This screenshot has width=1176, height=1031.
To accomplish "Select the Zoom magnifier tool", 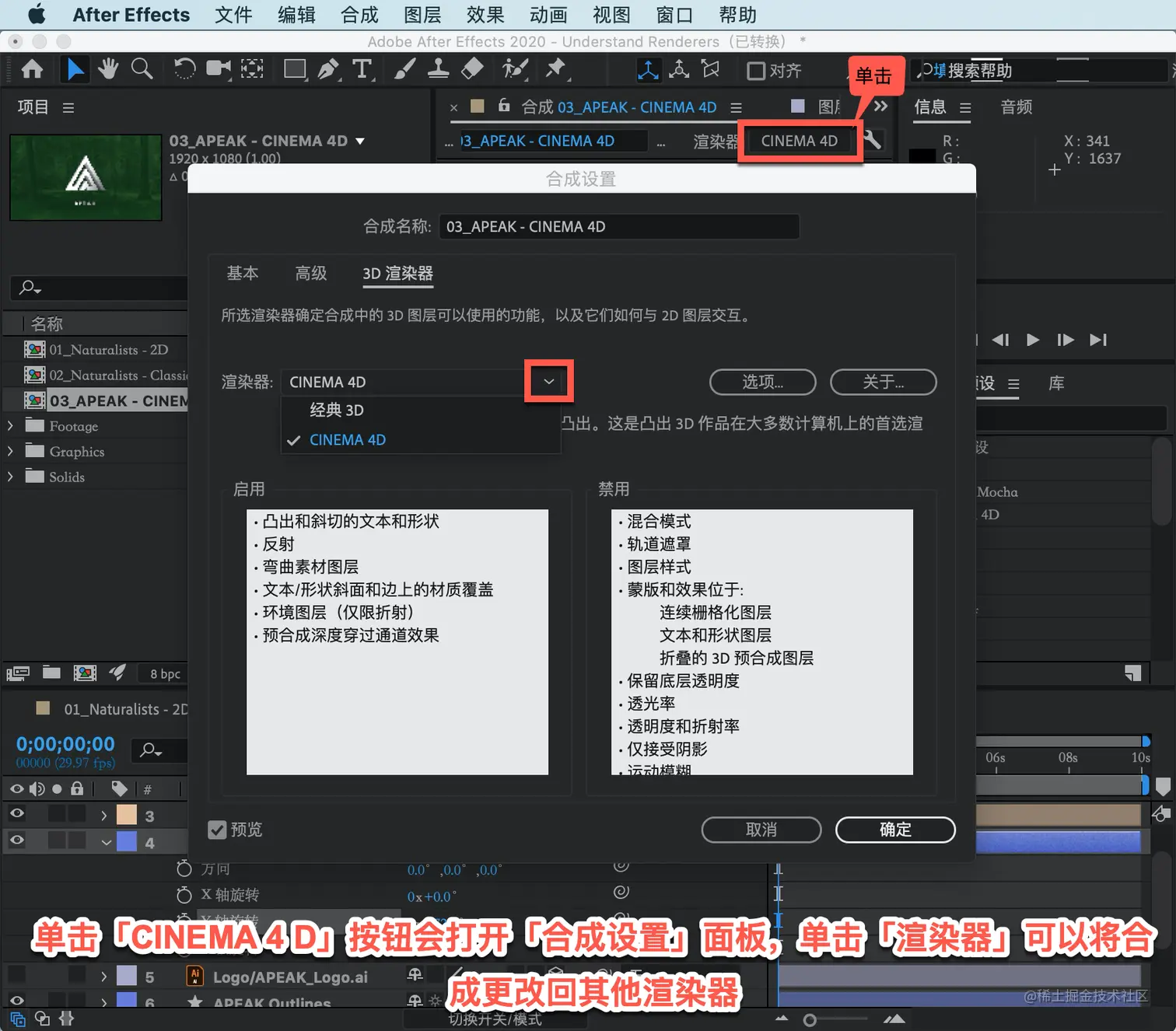I will point(142,70).
